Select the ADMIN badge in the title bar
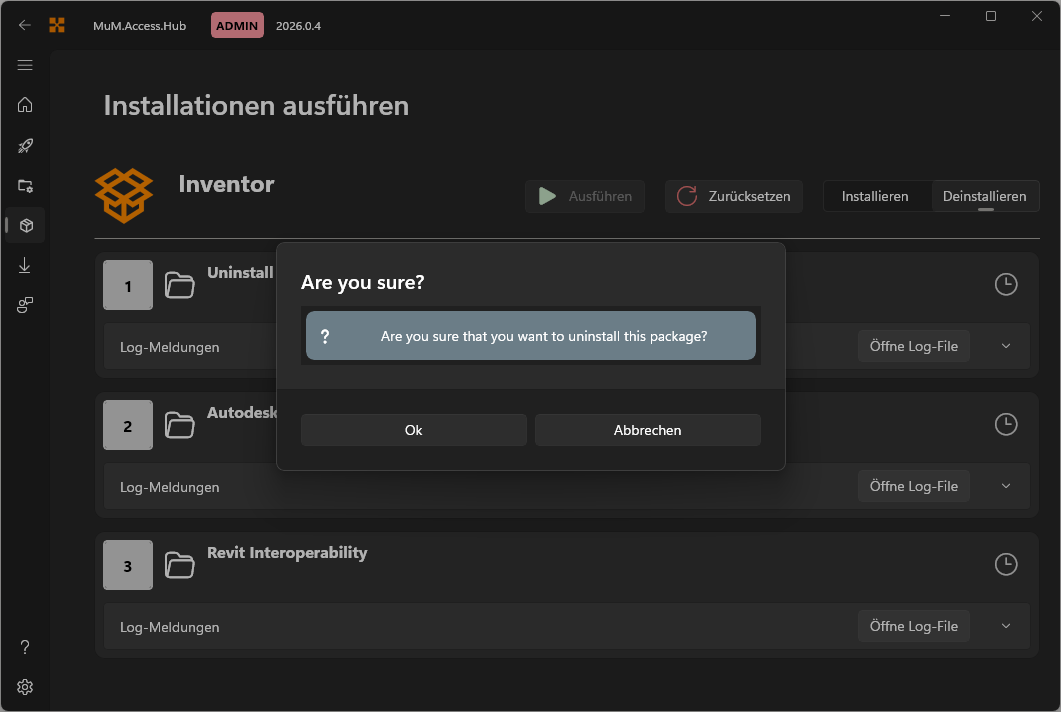 click(237, 25)
